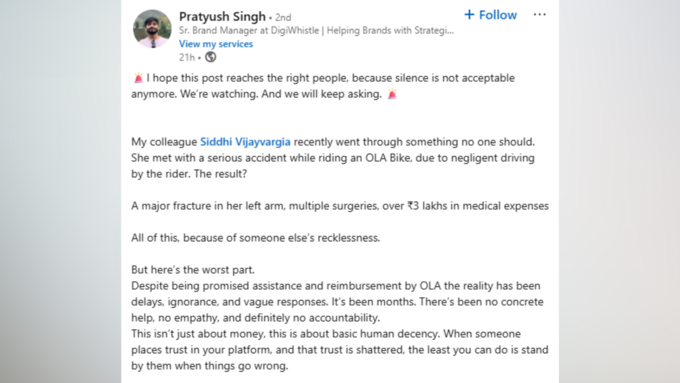Screen dimensions: 680x383
Task: Click the plus icon beside Follow
Action: click(x=469, y=14)
